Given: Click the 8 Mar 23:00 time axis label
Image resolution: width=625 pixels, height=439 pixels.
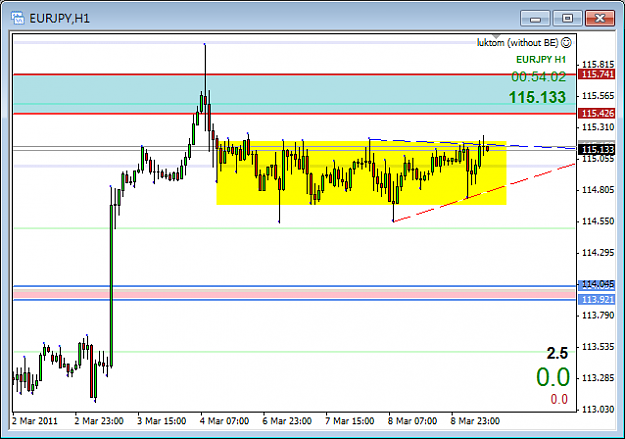Looking at the screenshot, I should coord(475,421).
